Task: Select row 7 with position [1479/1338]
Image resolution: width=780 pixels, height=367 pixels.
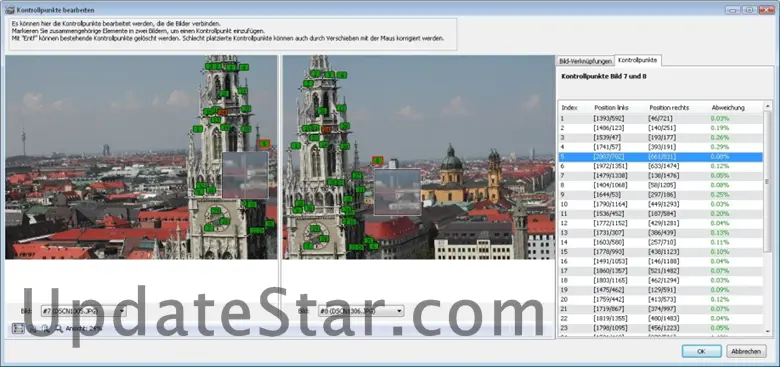Action: click(661, 176)
